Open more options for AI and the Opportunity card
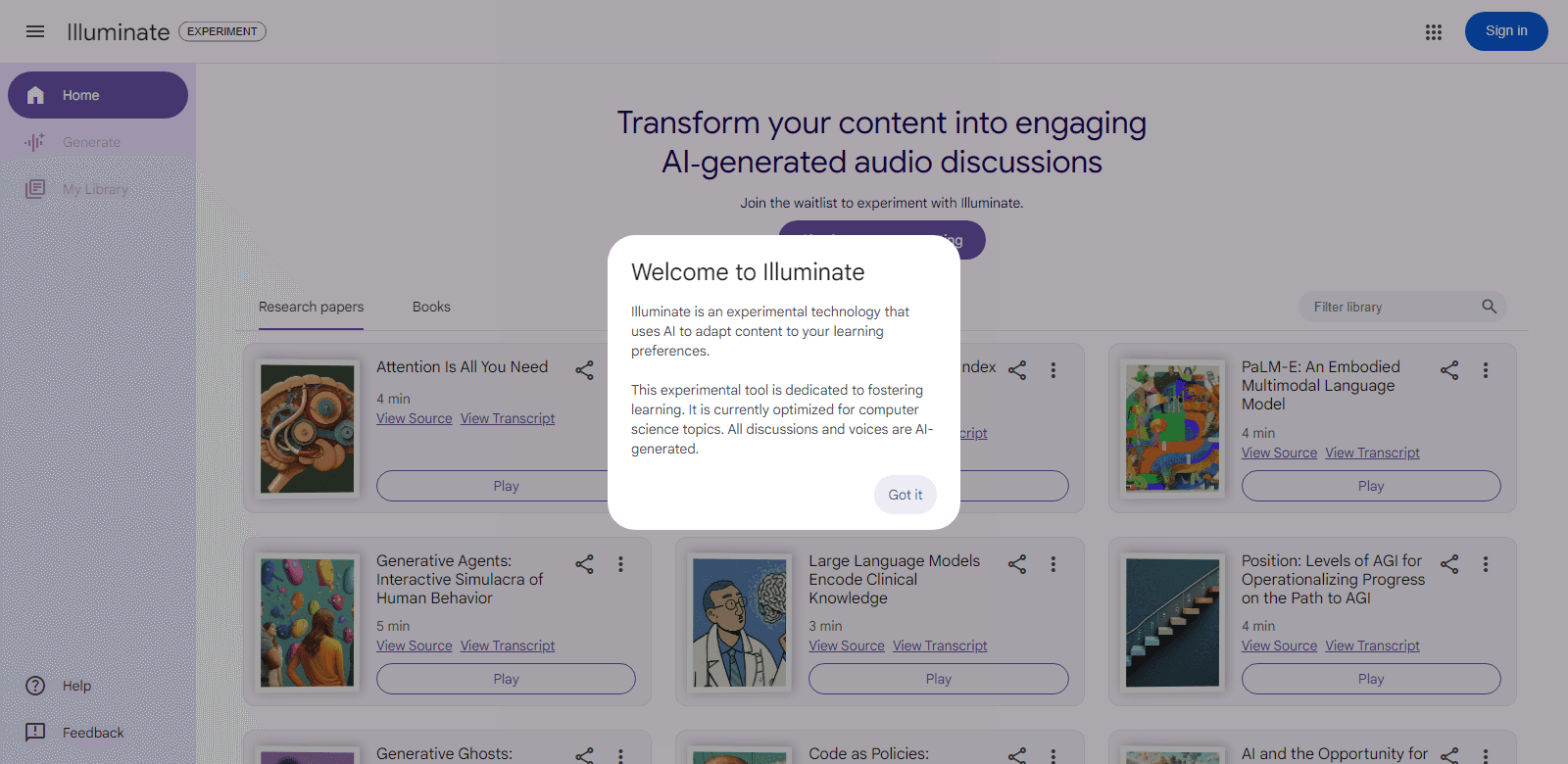This screenshot has width=1568, height=764. 1486,756
